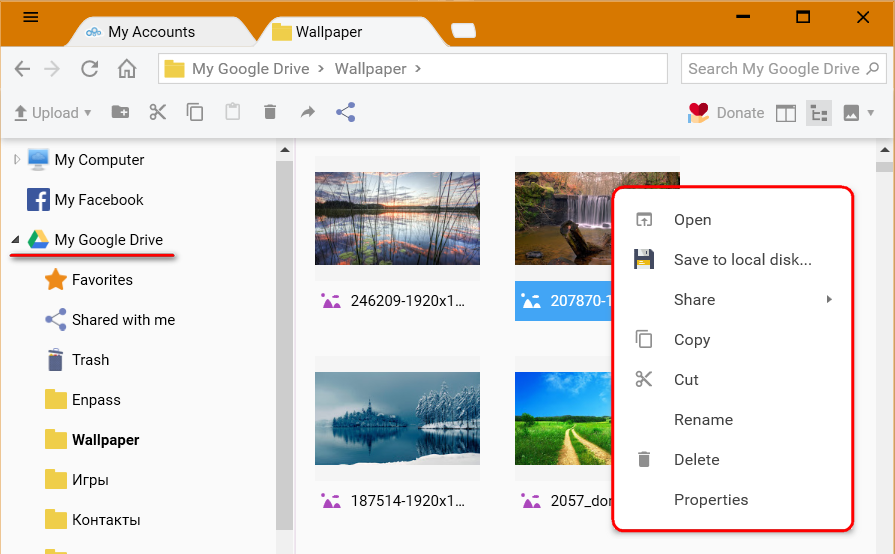This screenshot has width=895, height=554.
Task: Click the toolbar share icon
Action: [x=345, y=112]
